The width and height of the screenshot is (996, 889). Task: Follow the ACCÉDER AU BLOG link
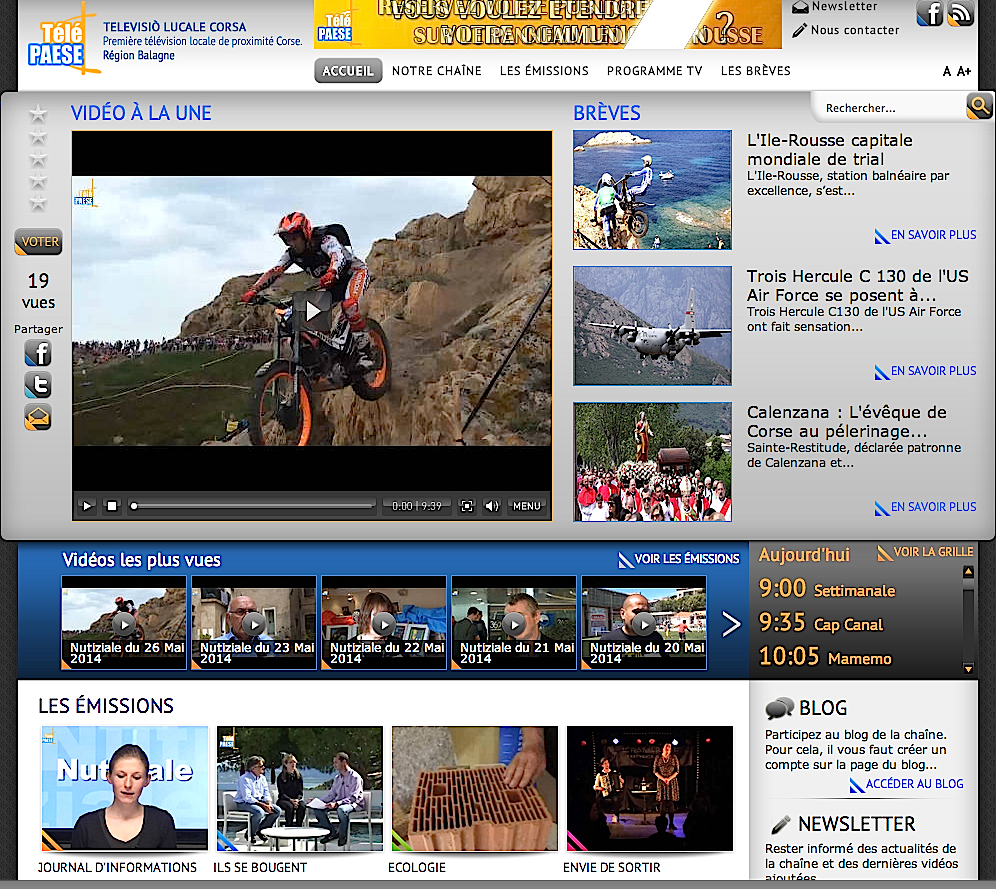pyautogui.click(x=914, y=784)
